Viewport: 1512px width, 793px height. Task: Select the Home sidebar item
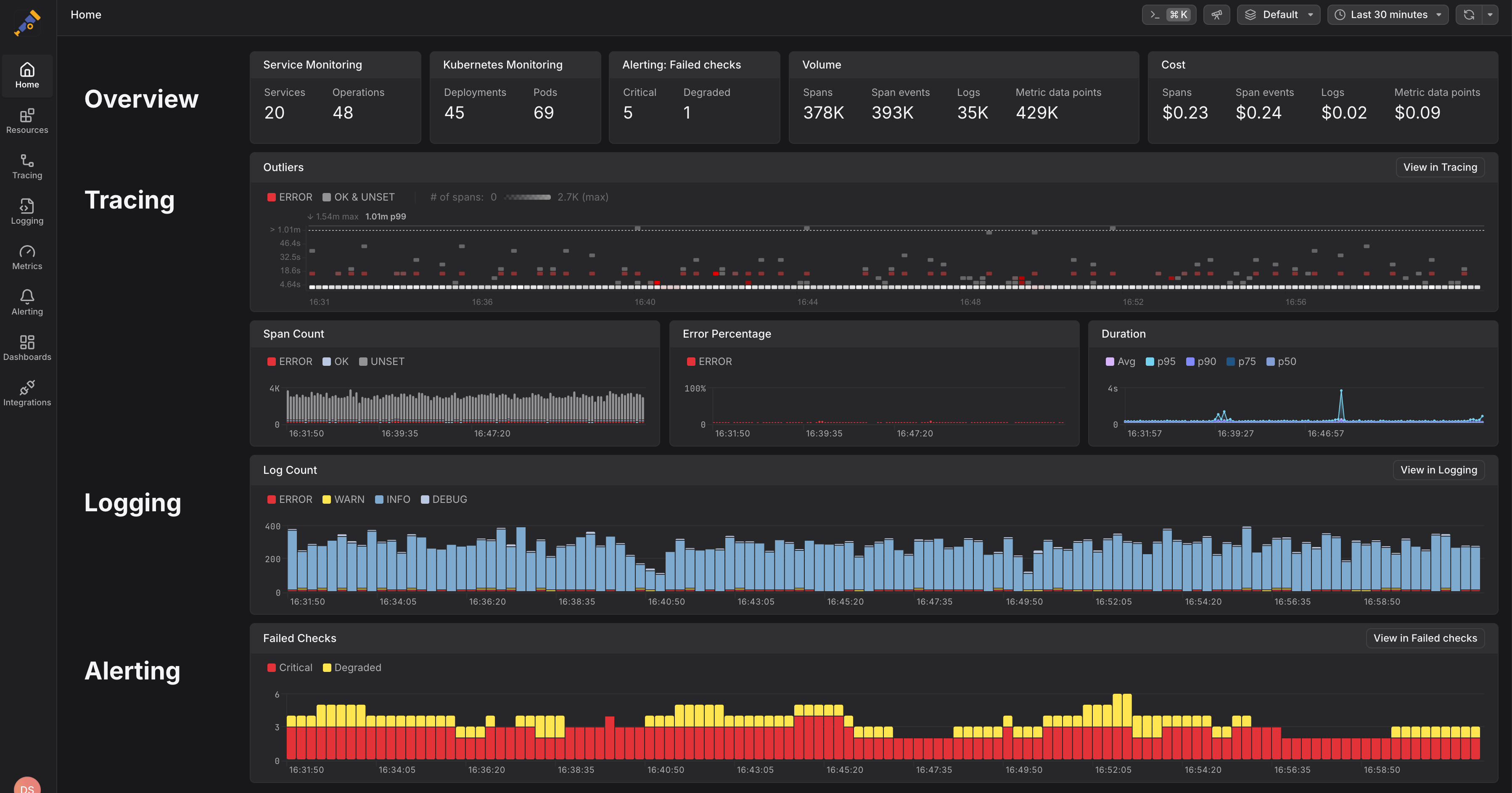tap(27, 76)
